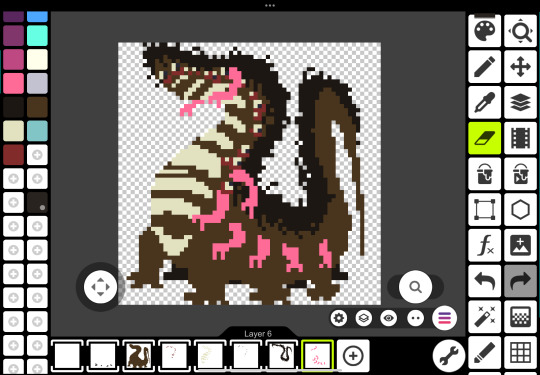Pick the Eyedropper tool
This screenshot has width=540, height=375.
[x=484, y=102]
